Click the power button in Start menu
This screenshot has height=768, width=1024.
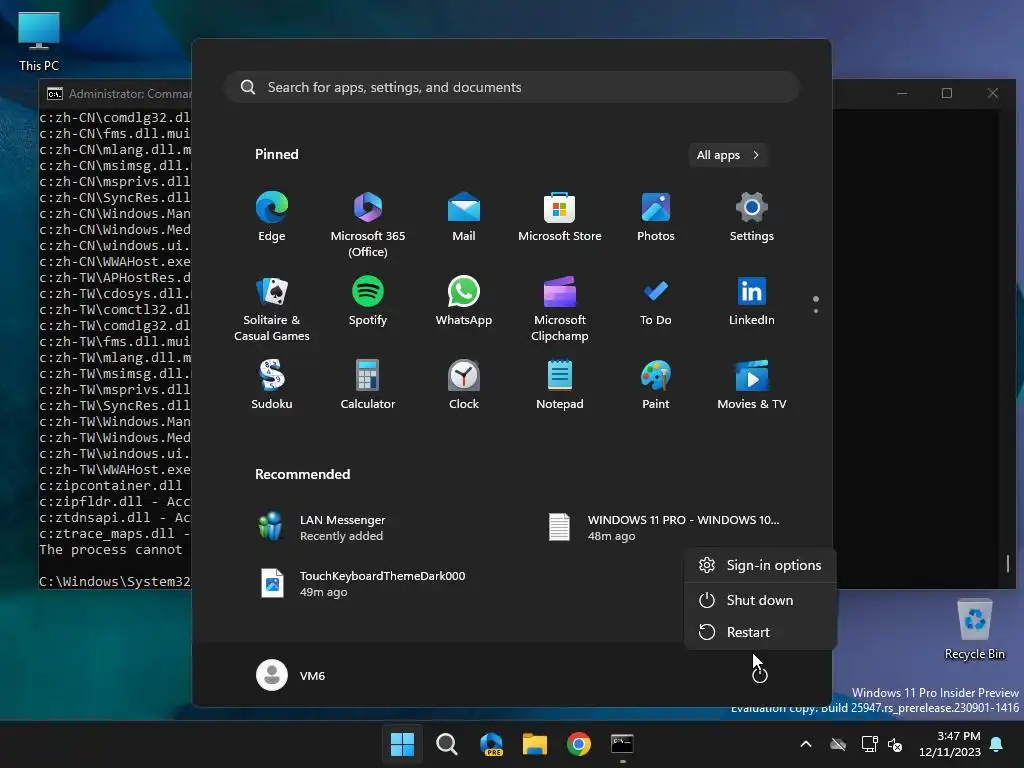click(x=760, y=675)
